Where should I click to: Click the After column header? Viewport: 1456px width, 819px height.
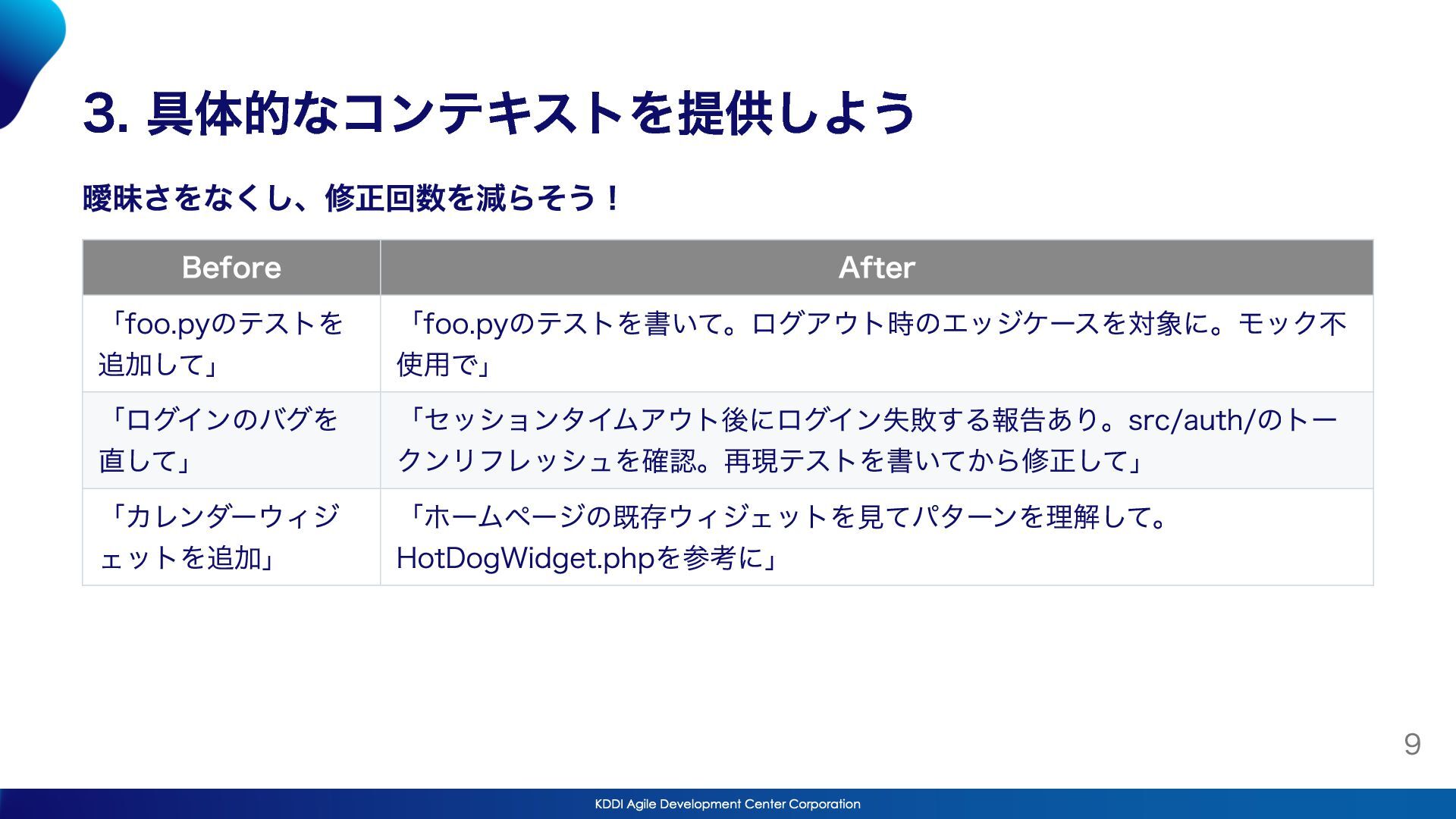tap(876, 268)
